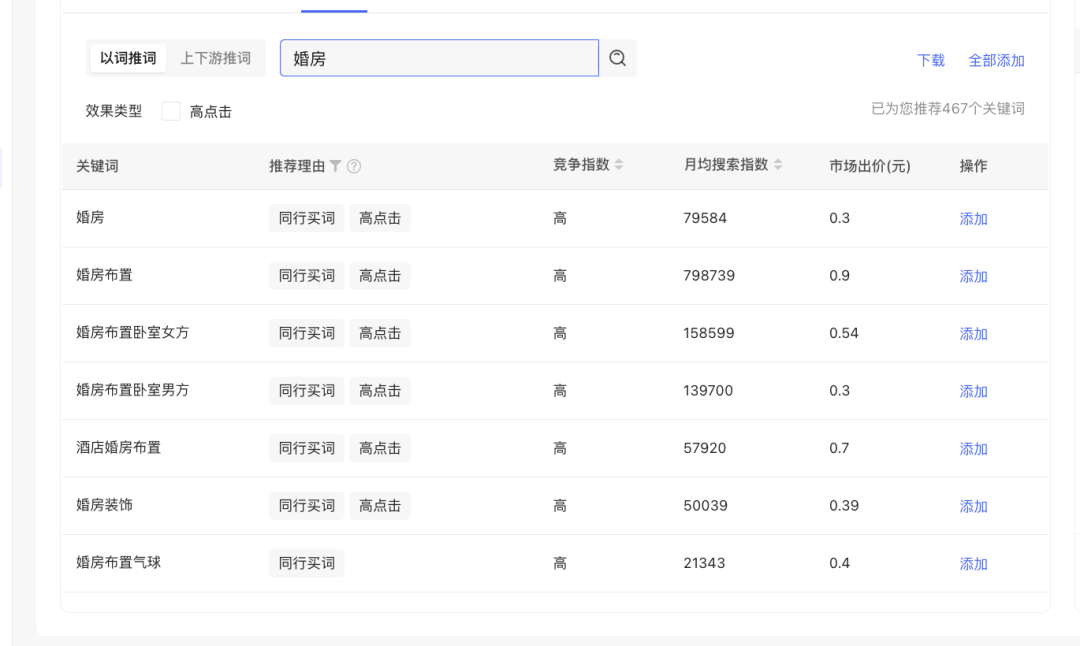Select keyword cell 婚房布置卧室女方
The width and height of the screenshot is (1080, 646).
(x=132, y=332)
